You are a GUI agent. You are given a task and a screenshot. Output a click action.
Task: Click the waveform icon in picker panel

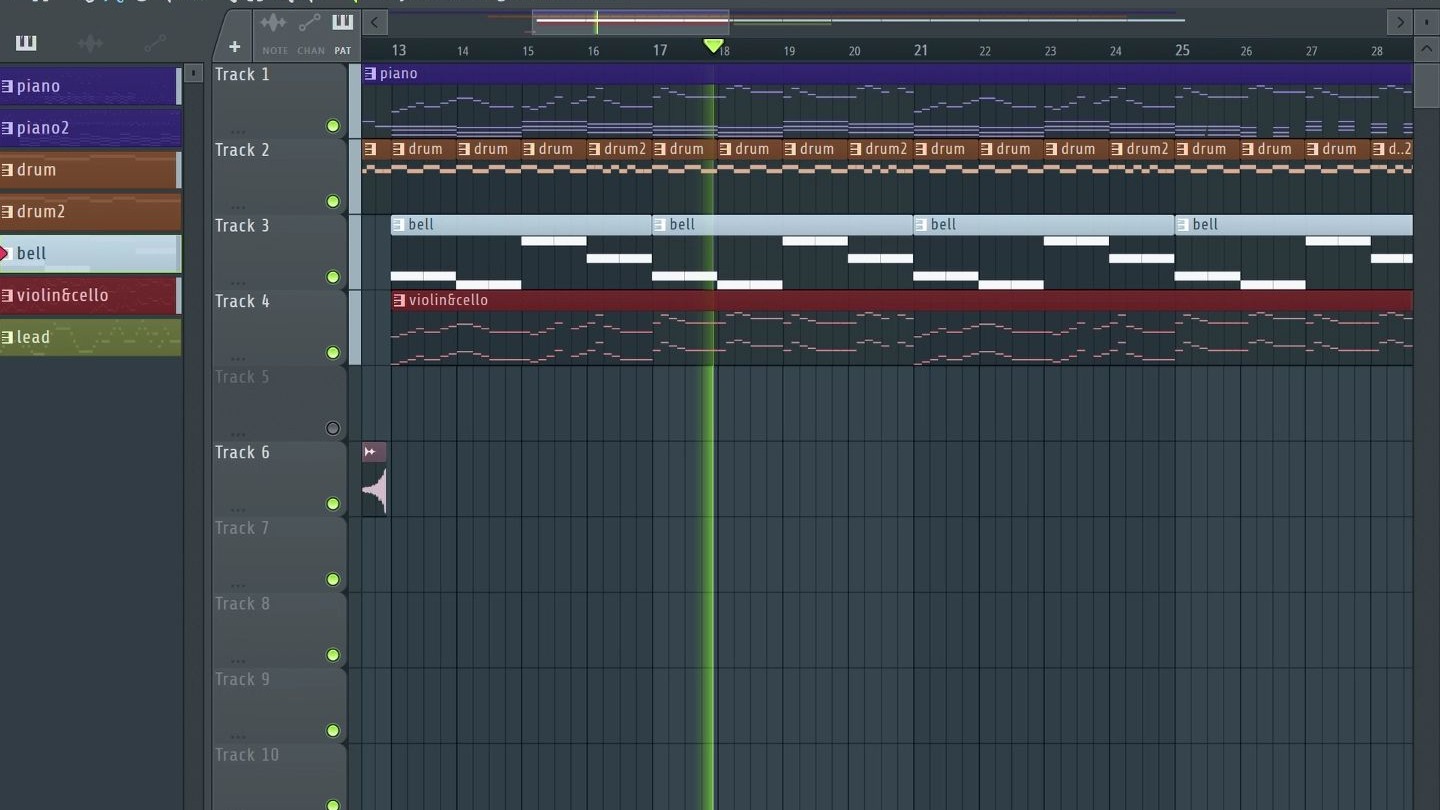(90, 42)
